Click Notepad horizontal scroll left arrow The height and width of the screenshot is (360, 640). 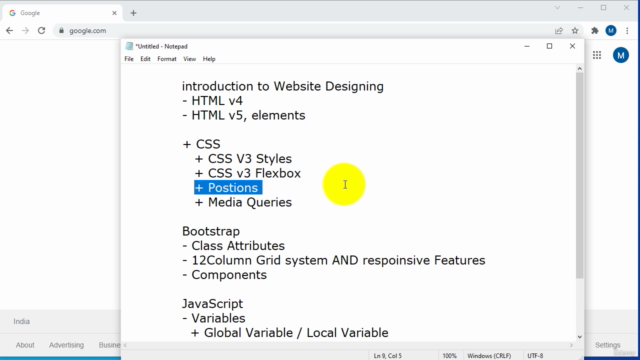click(125, 345)
